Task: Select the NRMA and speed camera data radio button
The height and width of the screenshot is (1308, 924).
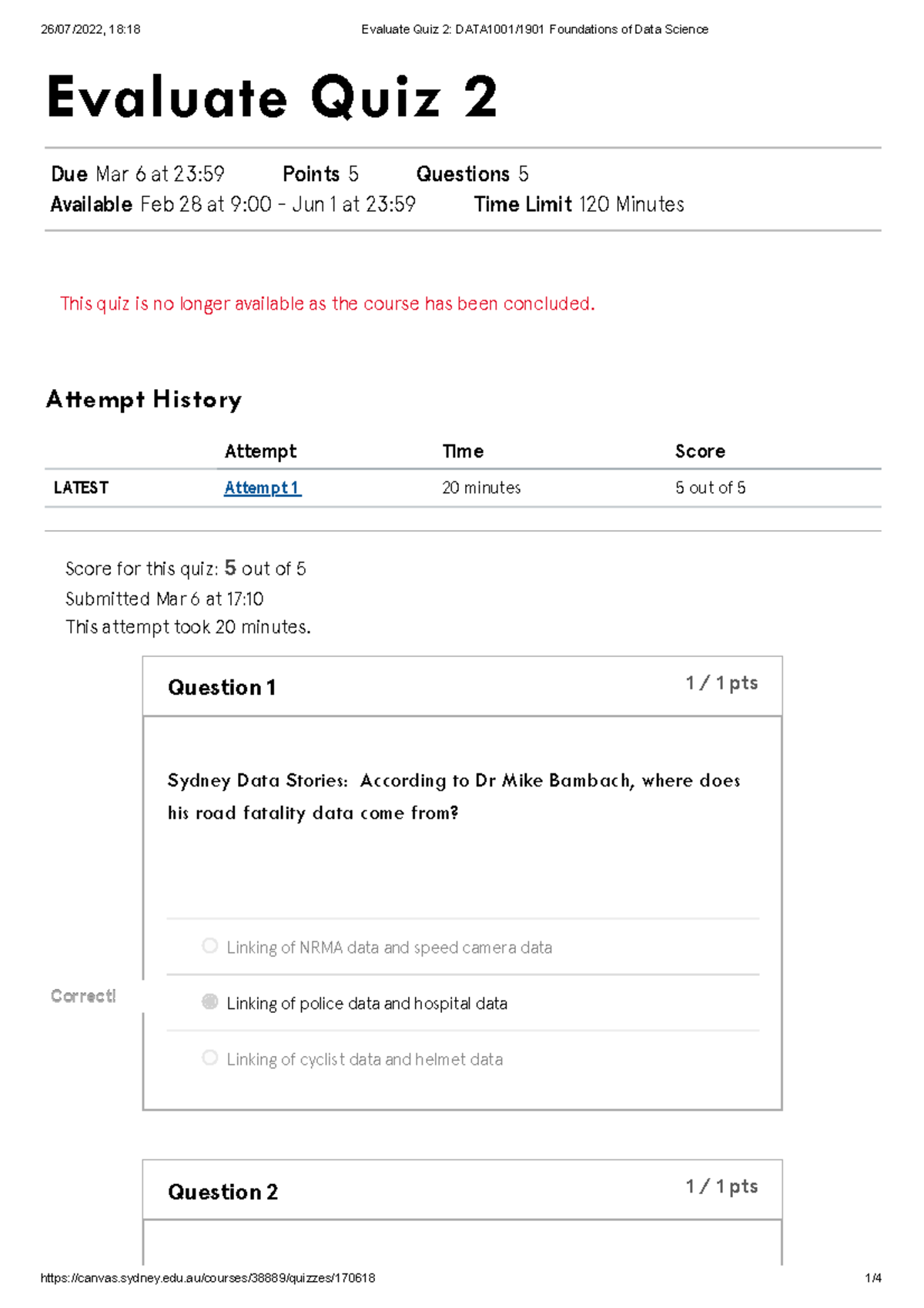Action: pyautogui.click(x=209, y=946)
